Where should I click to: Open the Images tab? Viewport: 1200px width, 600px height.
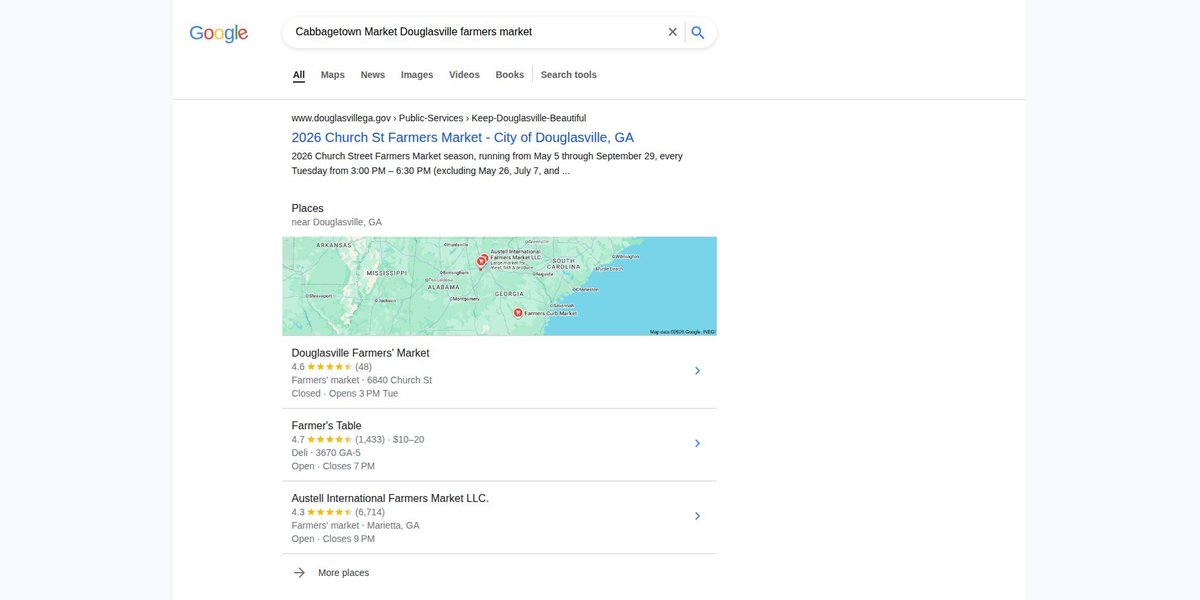tap(417, 75)
